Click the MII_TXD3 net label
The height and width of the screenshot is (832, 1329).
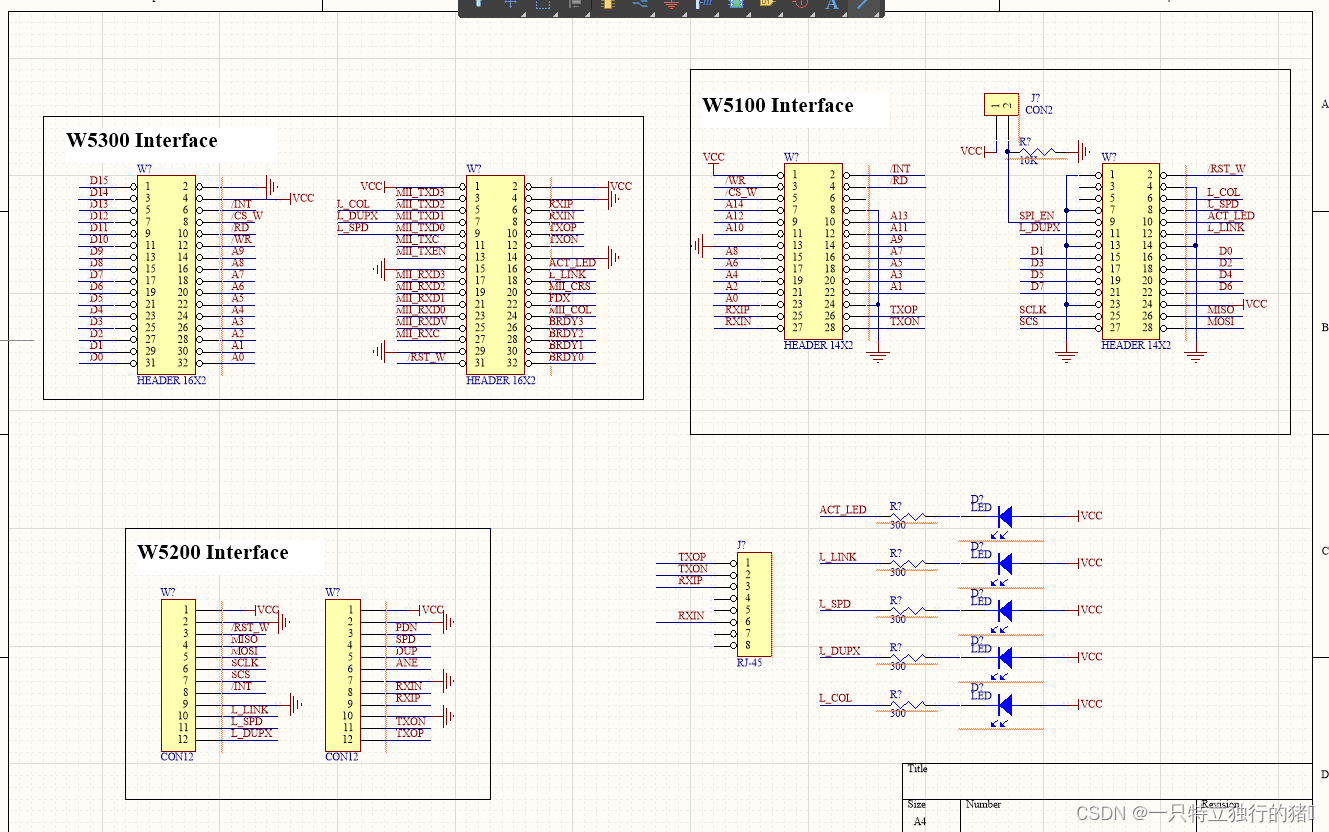(x=420, y=192)
